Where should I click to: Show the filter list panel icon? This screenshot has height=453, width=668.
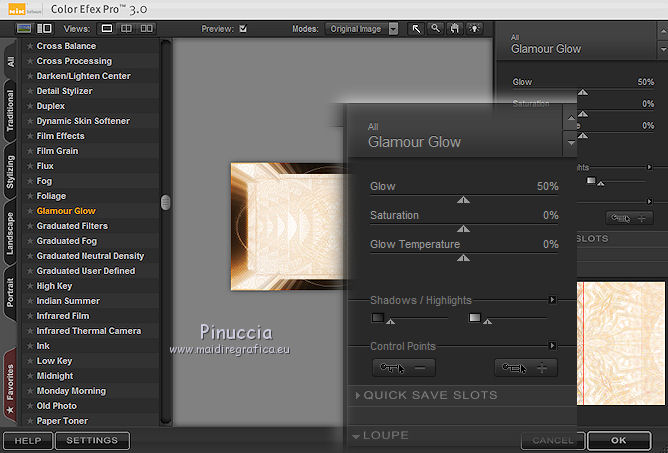pyautogui.click(x=24, y=29)
